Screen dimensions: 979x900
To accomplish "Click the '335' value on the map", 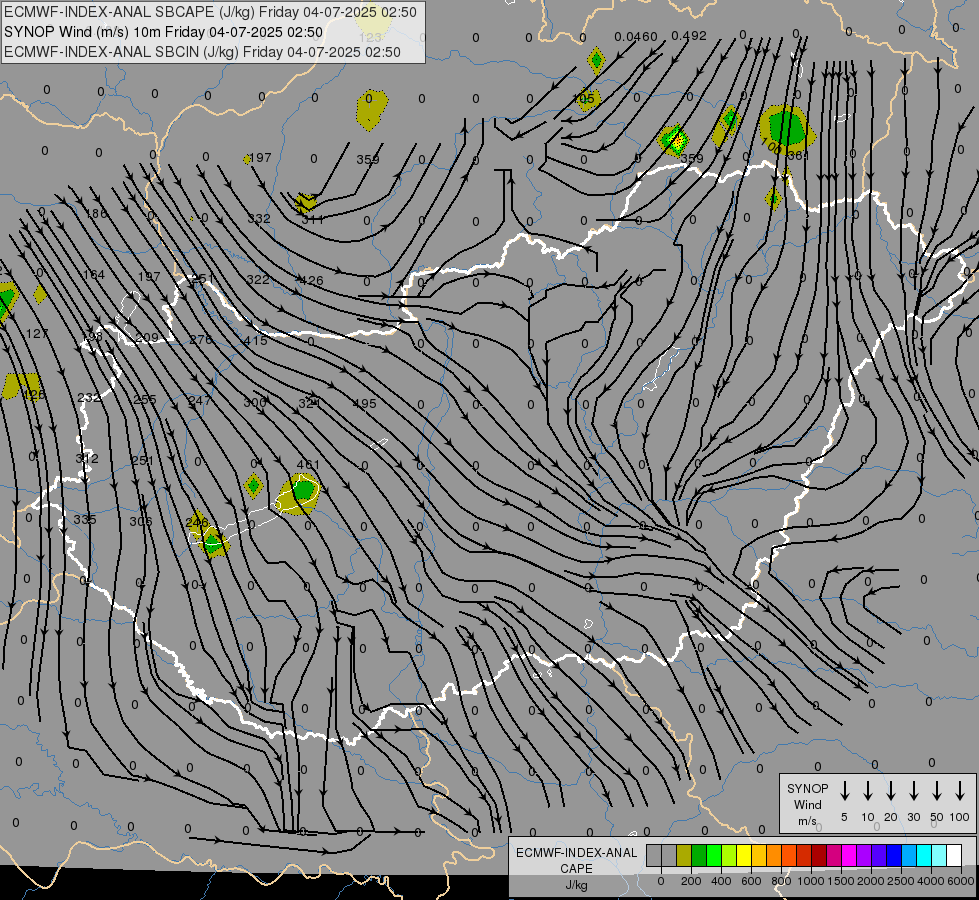I will tap(85, 519).
